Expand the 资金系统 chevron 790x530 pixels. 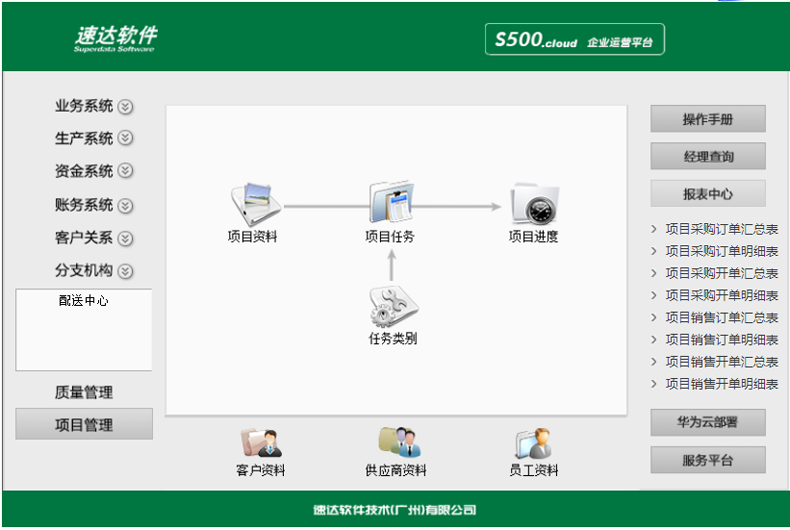[125, 171]
